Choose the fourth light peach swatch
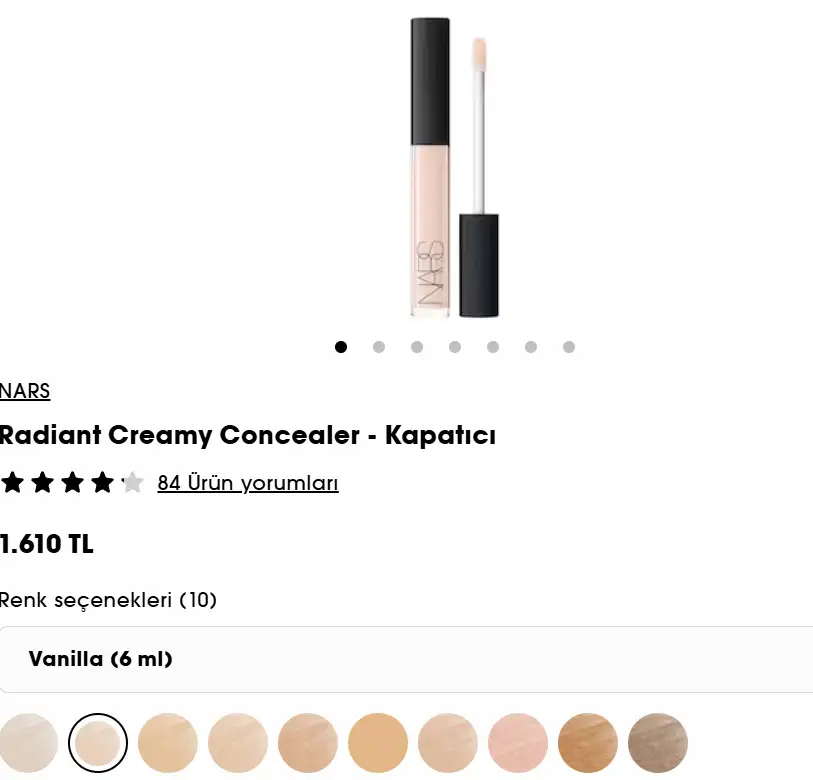This screenshot has width=813, height=780. 237,743
